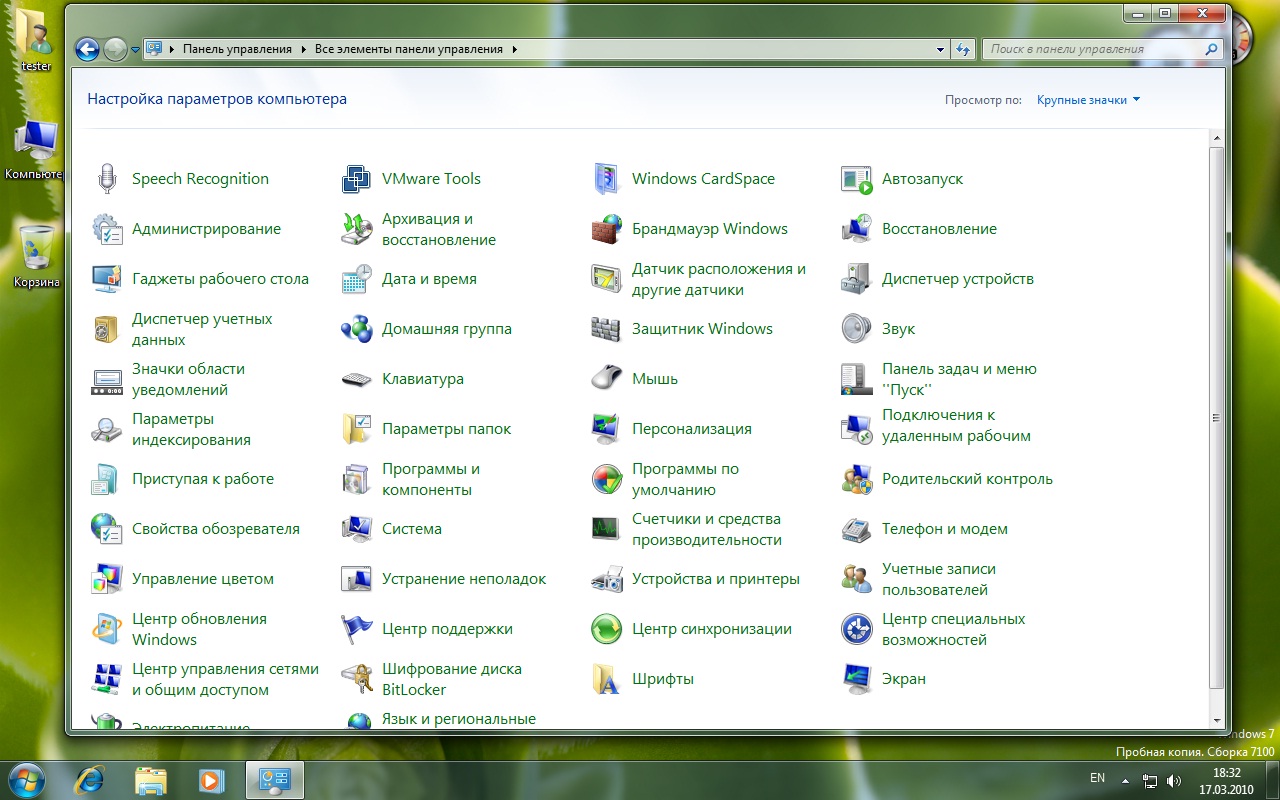
Task: Click the Start button on taskbar
Action: pyautogui.click(x=27, y=779)
